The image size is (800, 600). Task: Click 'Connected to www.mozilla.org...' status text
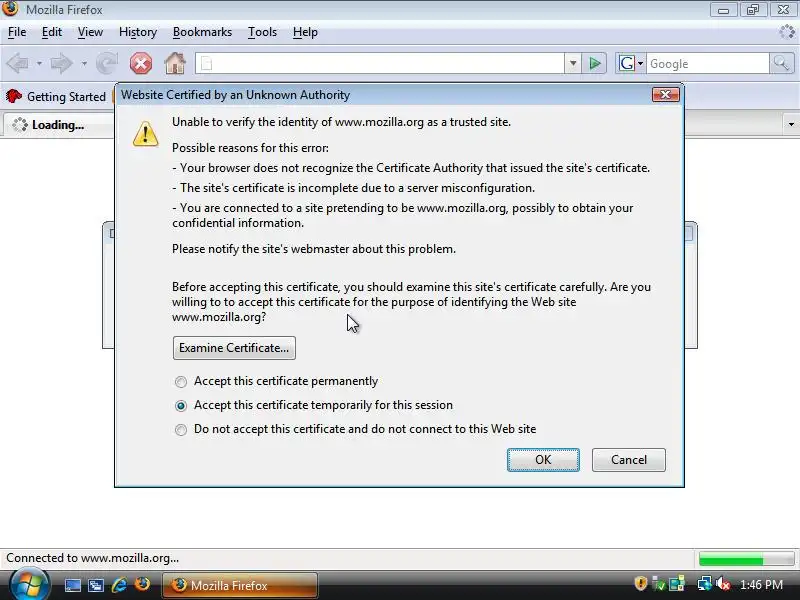click(x=92, y=558)
